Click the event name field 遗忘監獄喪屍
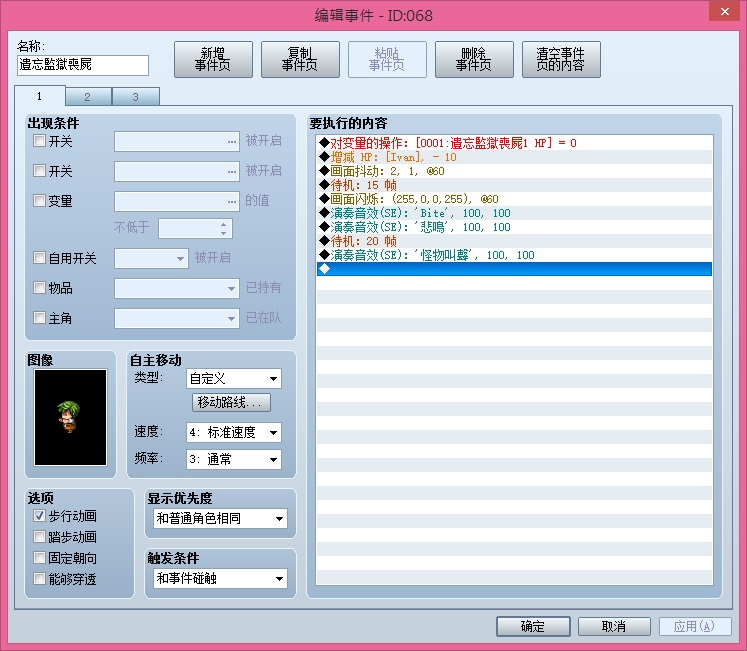The height and width of the screenshot is (651, 747). pos(83,65)
